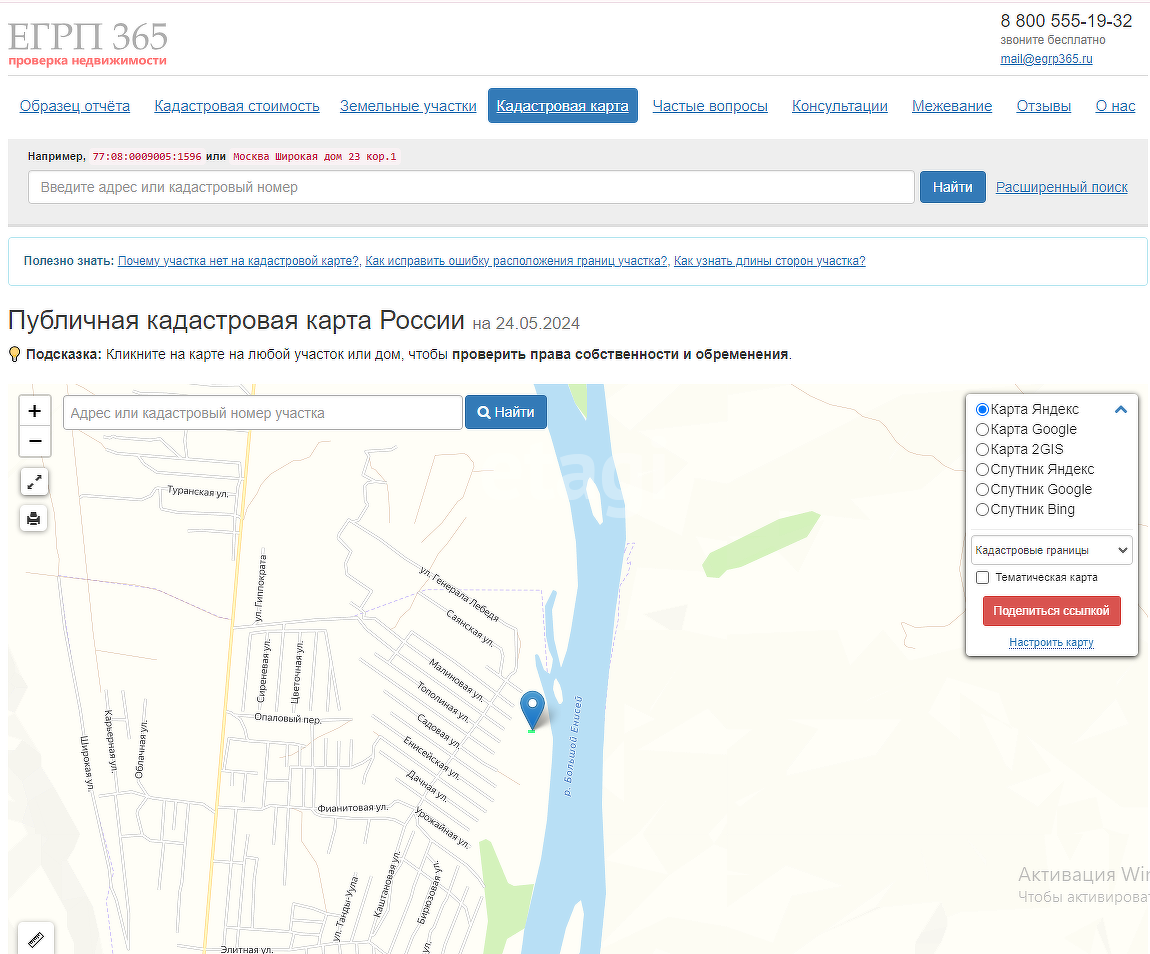Click the ЕГРП 365 site logo
Screen dimensions: 1150x954
tap(88, 45)
